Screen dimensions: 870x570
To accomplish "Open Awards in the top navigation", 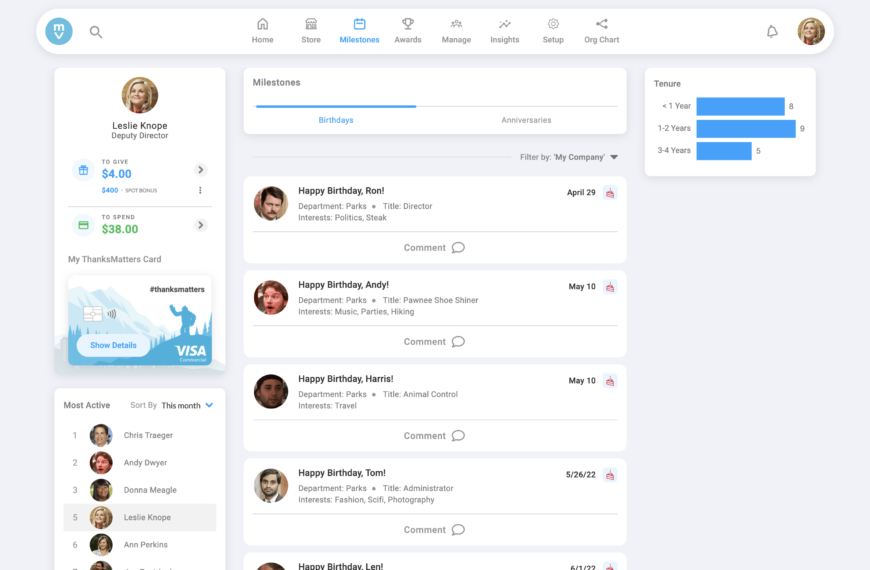I will (408, 31).
